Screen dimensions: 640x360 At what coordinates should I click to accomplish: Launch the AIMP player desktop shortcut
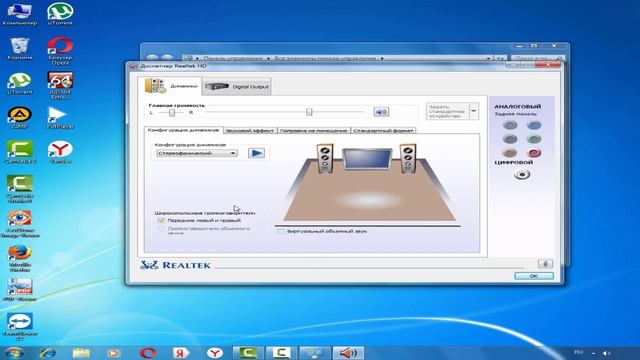(x=19, y=118)
